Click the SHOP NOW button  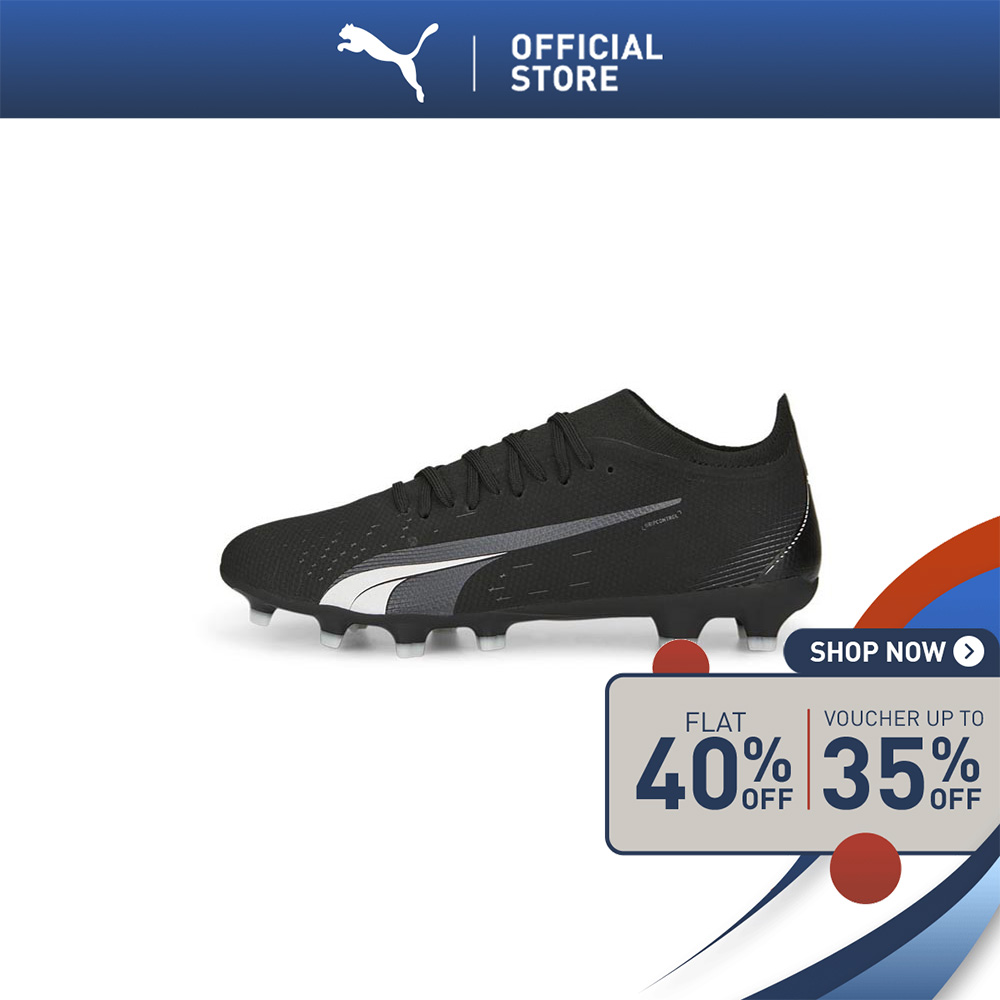[892, 652]
